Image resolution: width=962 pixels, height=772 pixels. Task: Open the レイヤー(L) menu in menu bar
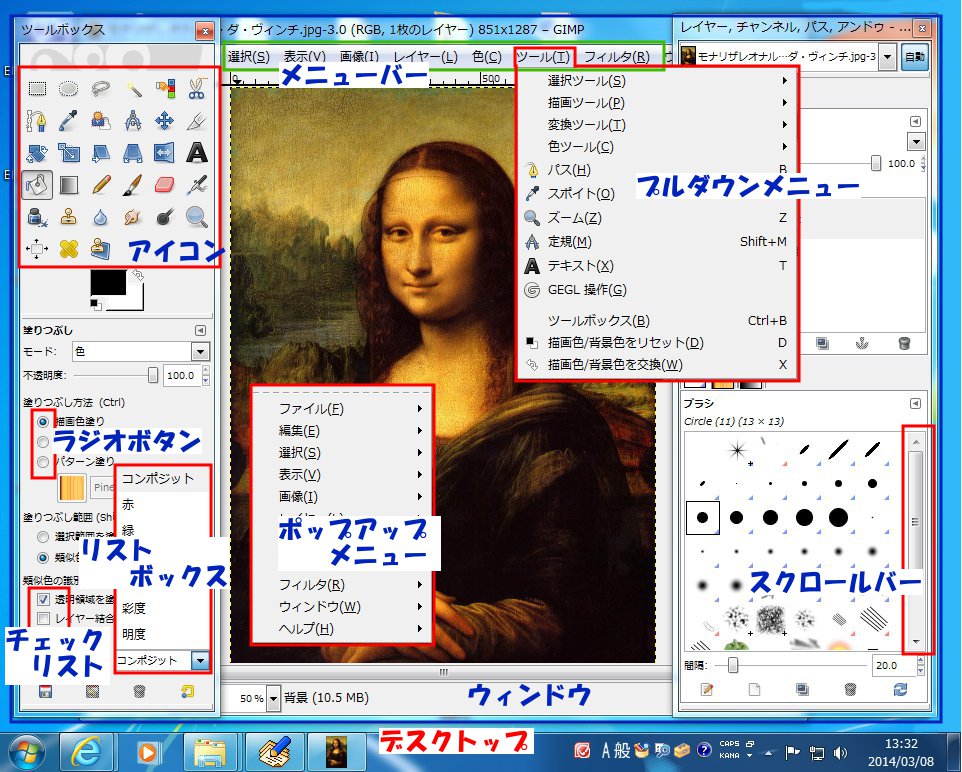tap(426, 57)
